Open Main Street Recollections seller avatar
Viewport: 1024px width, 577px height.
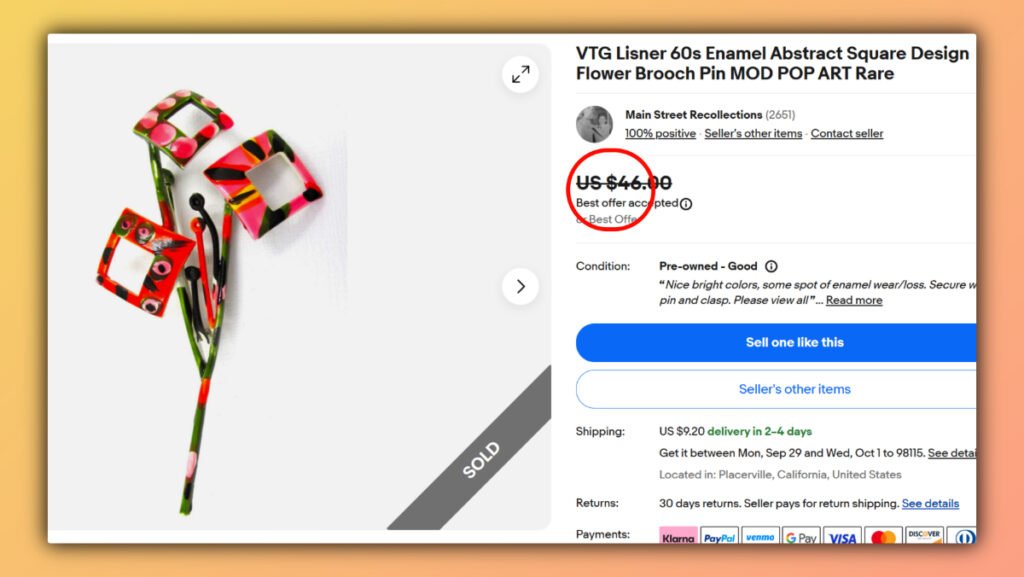(594, 124)
